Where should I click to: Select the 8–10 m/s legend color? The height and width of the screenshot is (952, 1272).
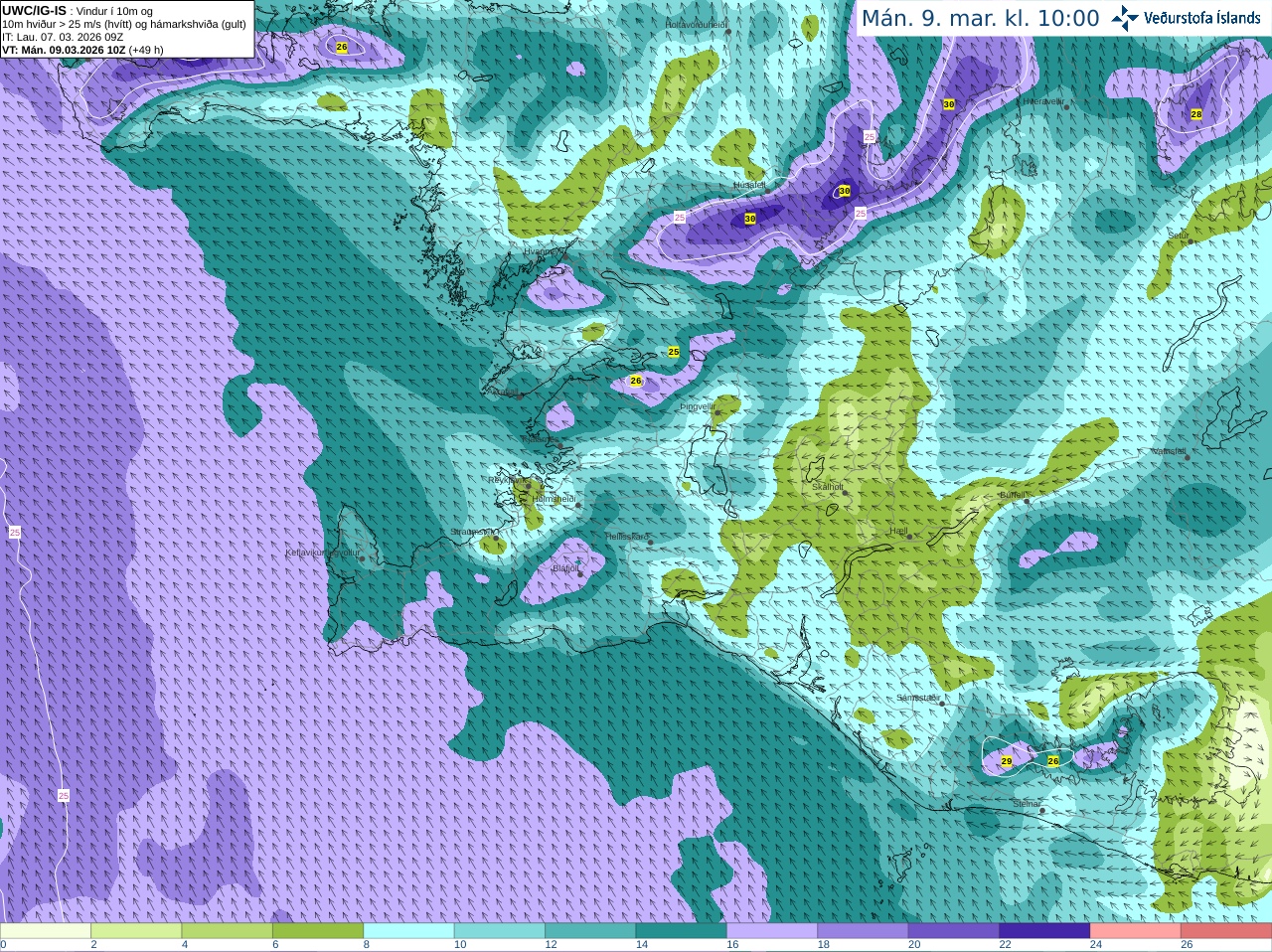[x=408, y=931]
